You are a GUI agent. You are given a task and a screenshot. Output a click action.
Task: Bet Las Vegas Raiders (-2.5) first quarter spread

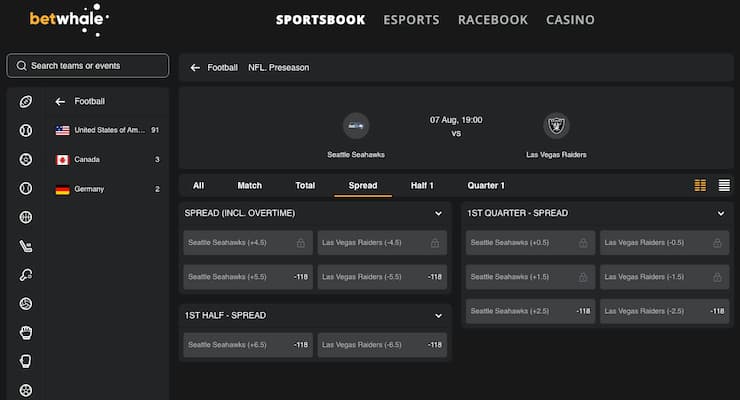pyautogui.click(x=664, y=311)
